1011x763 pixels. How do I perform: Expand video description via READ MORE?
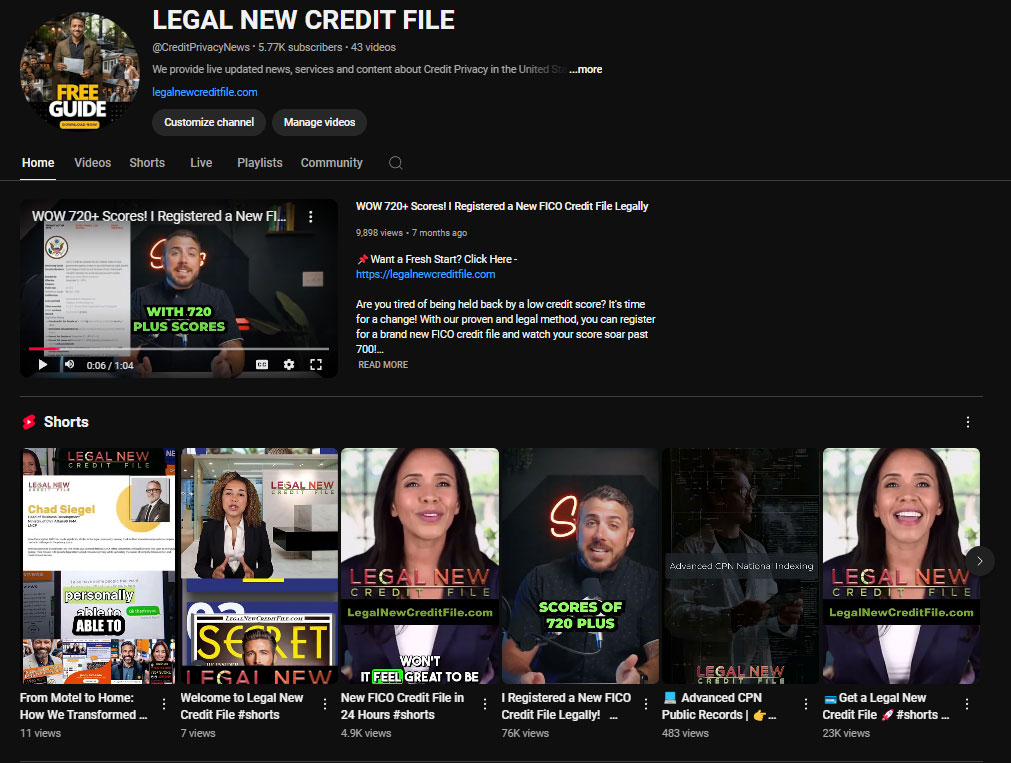point(383,365)
